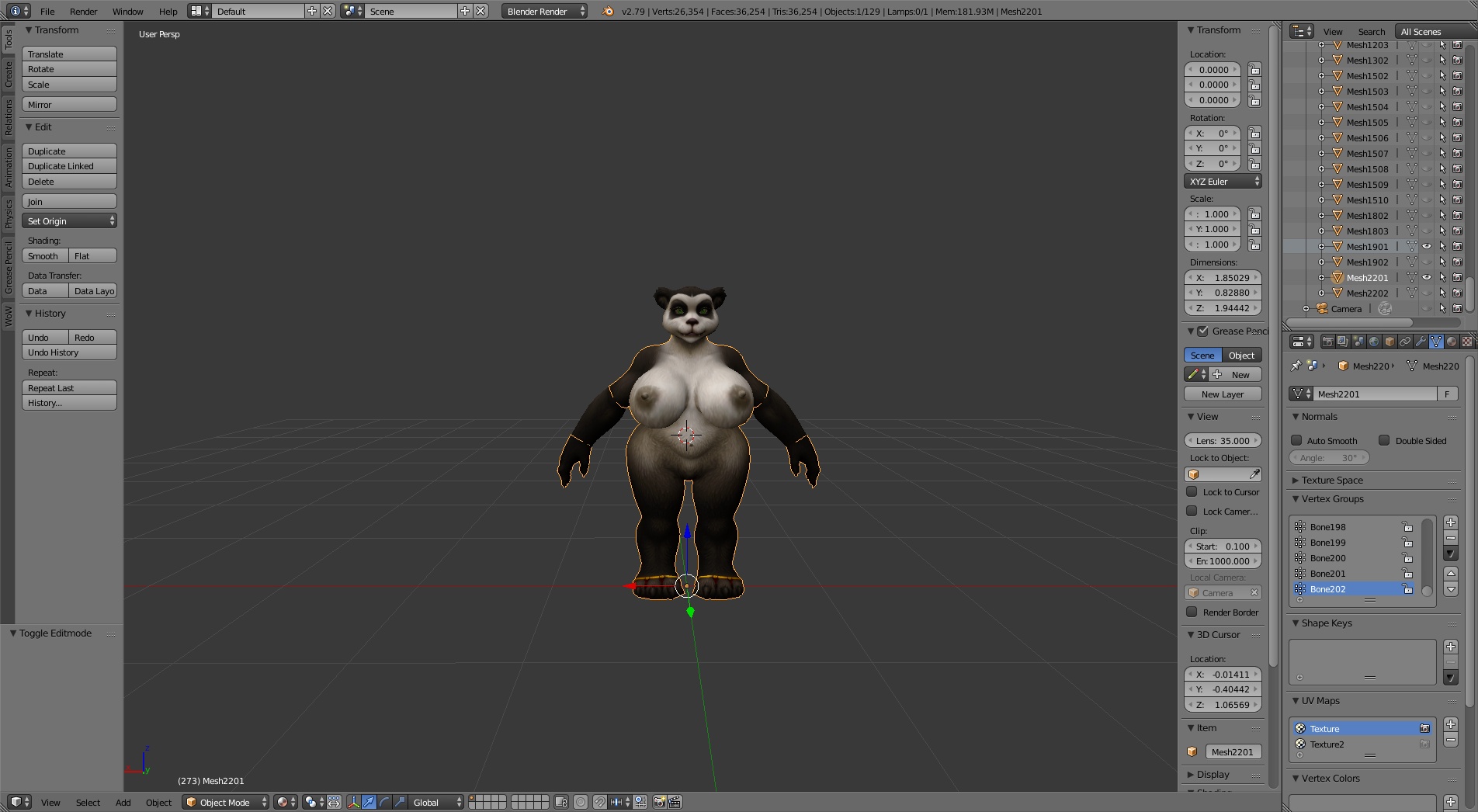This screenshot has height=812, width=1478.
Task: Open the World properties tab (globe icon)
Action: click(x=1374, y=342)
